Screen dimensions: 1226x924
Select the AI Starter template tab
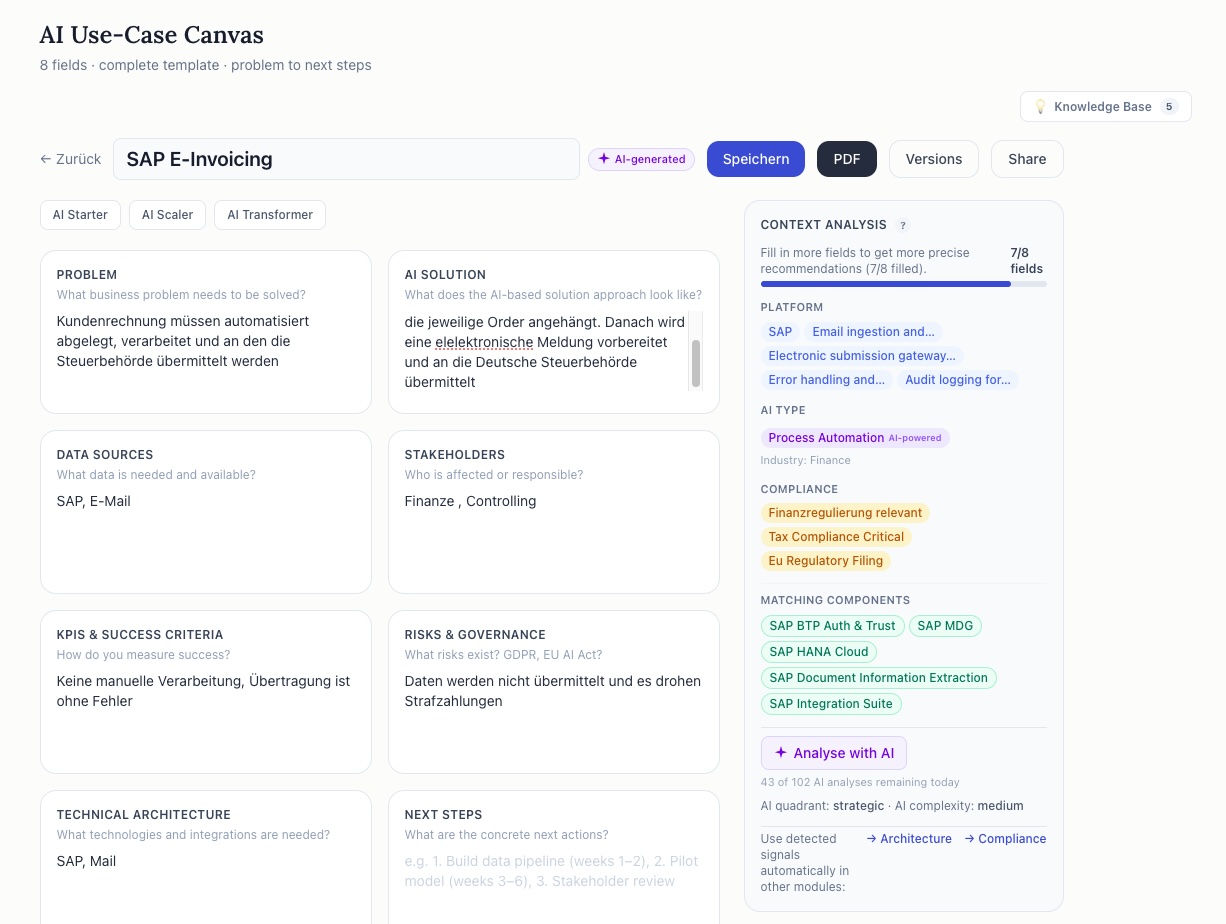[81, 215]
